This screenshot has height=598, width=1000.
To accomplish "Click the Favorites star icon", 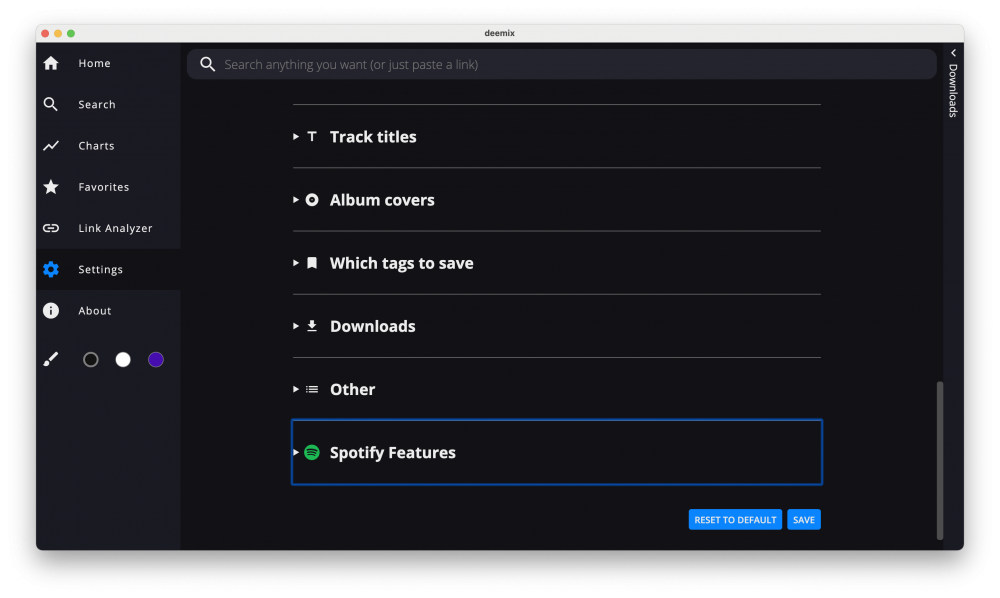I will (x=51, y=187).
